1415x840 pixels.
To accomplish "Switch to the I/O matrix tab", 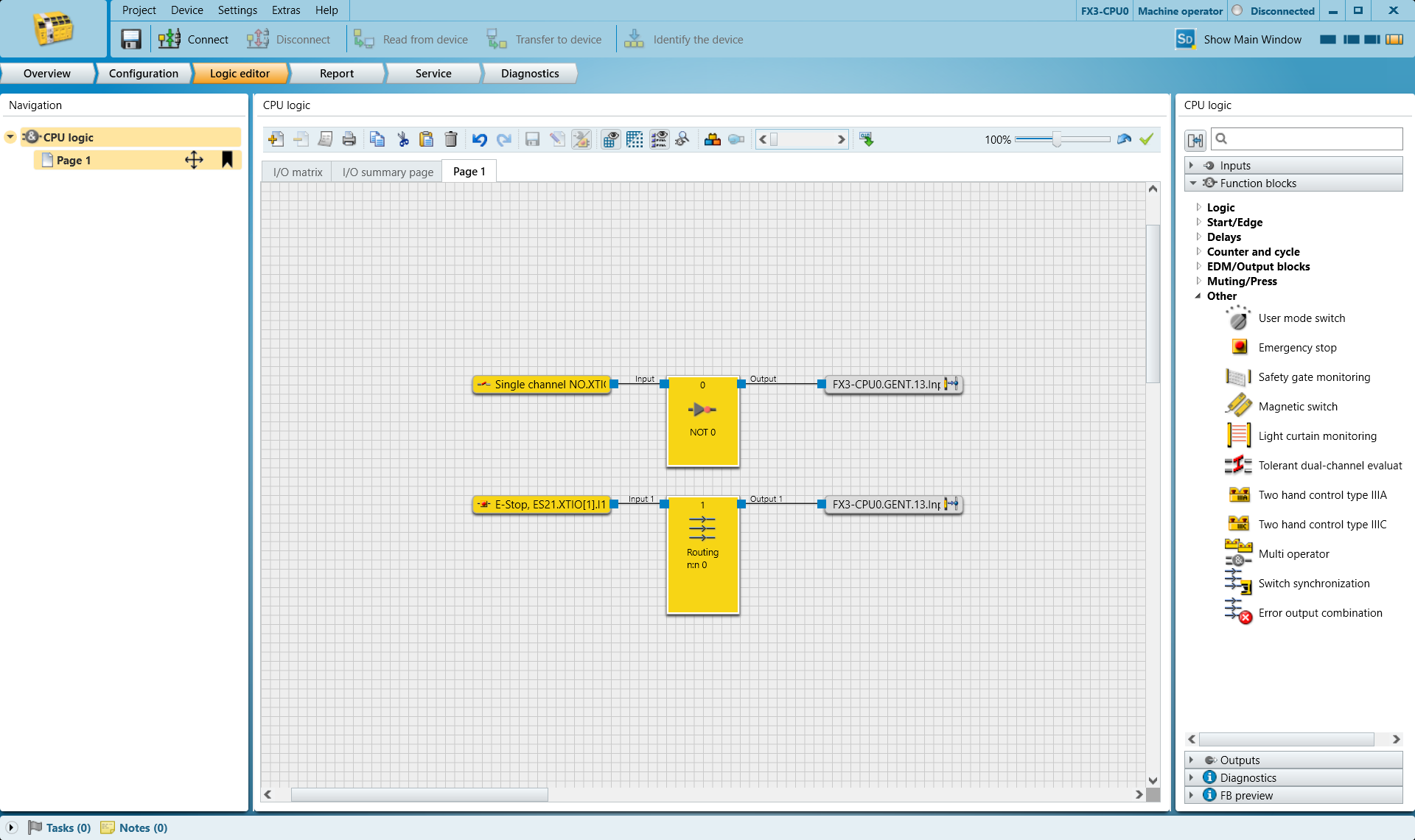I will pos(298,172).
